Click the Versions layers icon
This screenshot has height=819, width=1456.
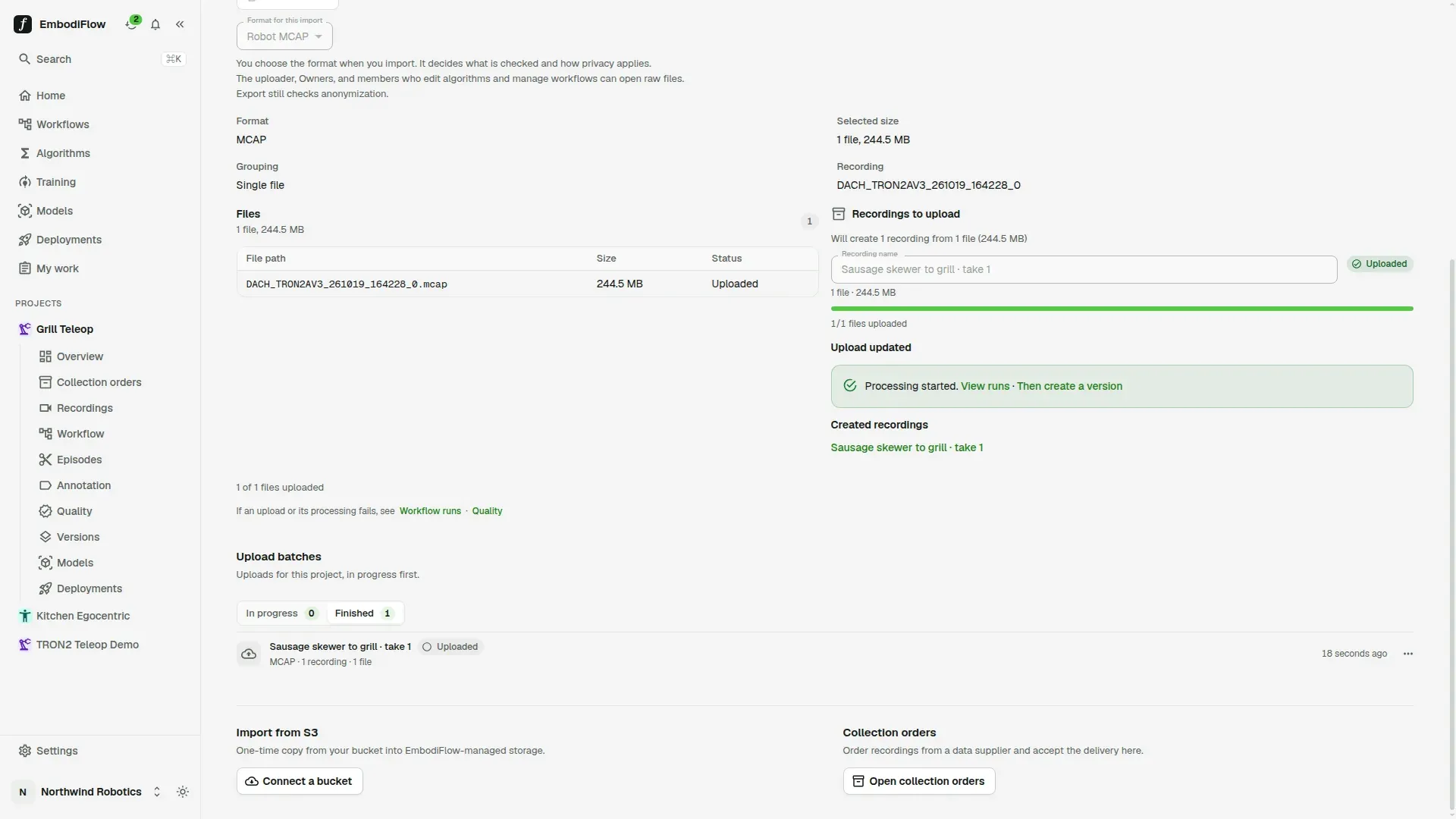(x=45, y=537)
